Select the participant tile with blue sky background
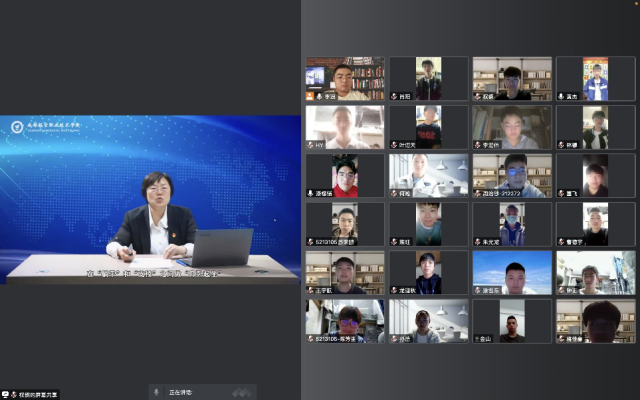 point(512,272)
